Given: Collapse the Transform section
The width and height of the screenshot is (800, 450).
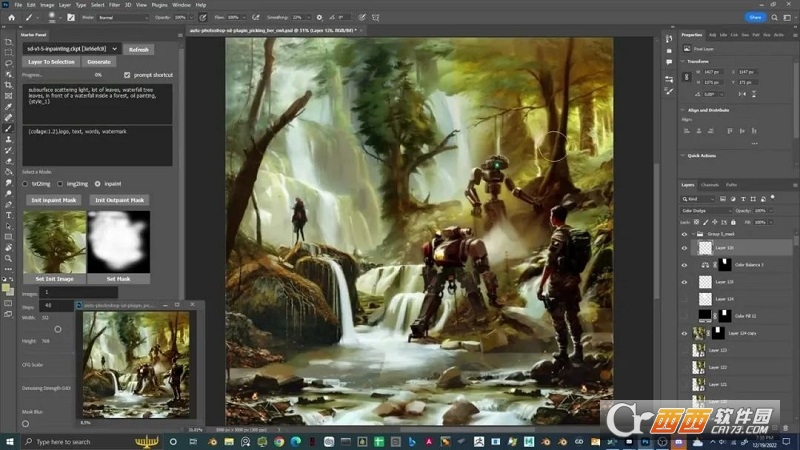Looking at the screenshot, I should (683, 61).
